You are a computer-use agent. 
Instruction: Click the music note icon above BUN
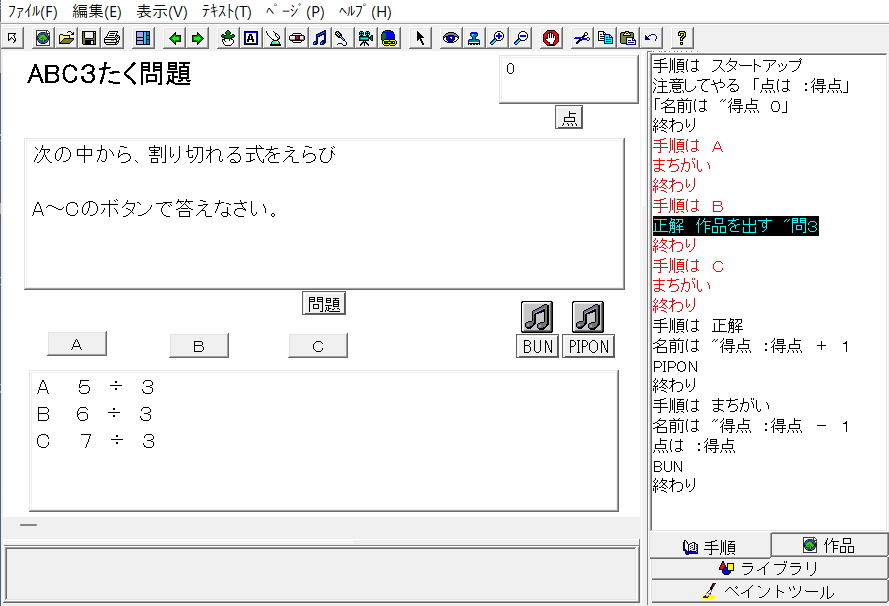(x=537, y=317)
